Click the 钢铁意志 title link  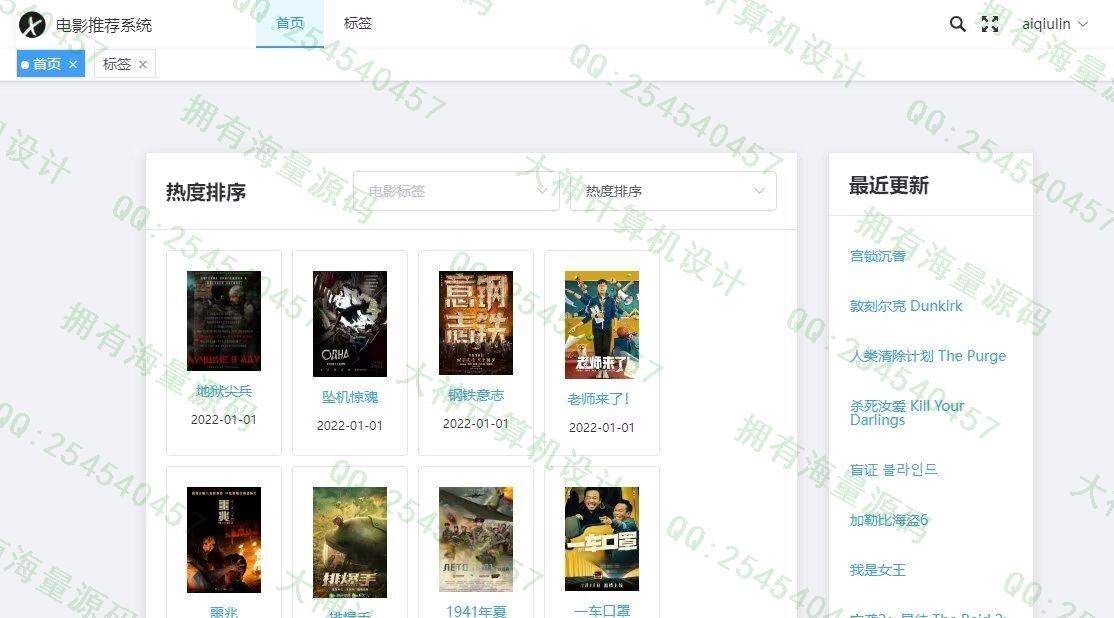[x=475, y=395]
